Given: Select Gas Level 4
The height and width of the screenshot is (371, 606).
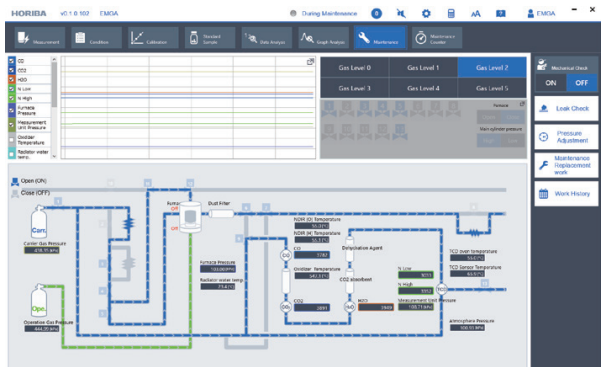Looking at the screenshot, I should point(423,88).
